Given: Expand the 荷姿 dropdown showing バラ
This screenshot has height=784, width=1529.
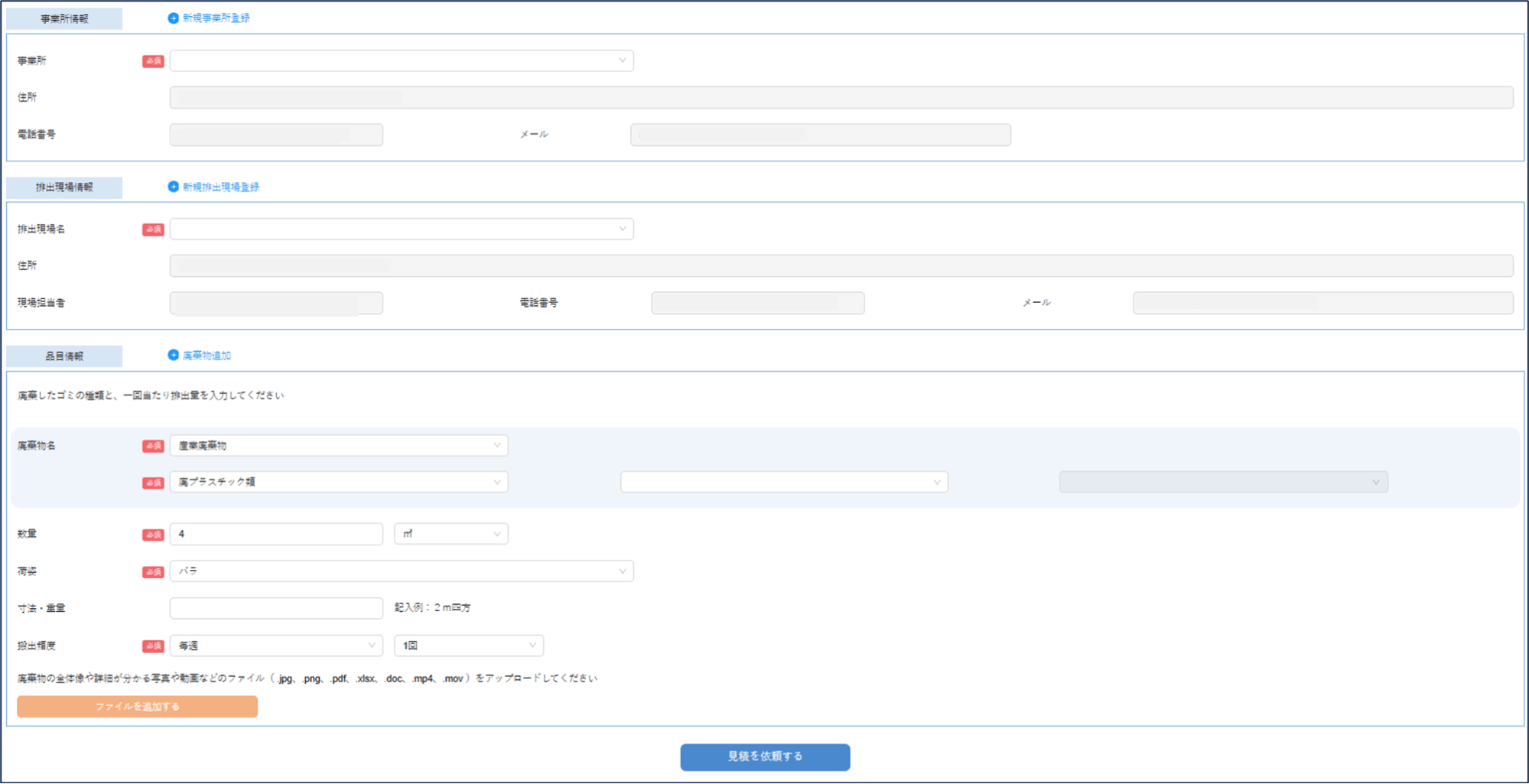Looking at the screenshot, I should point(401,571).
